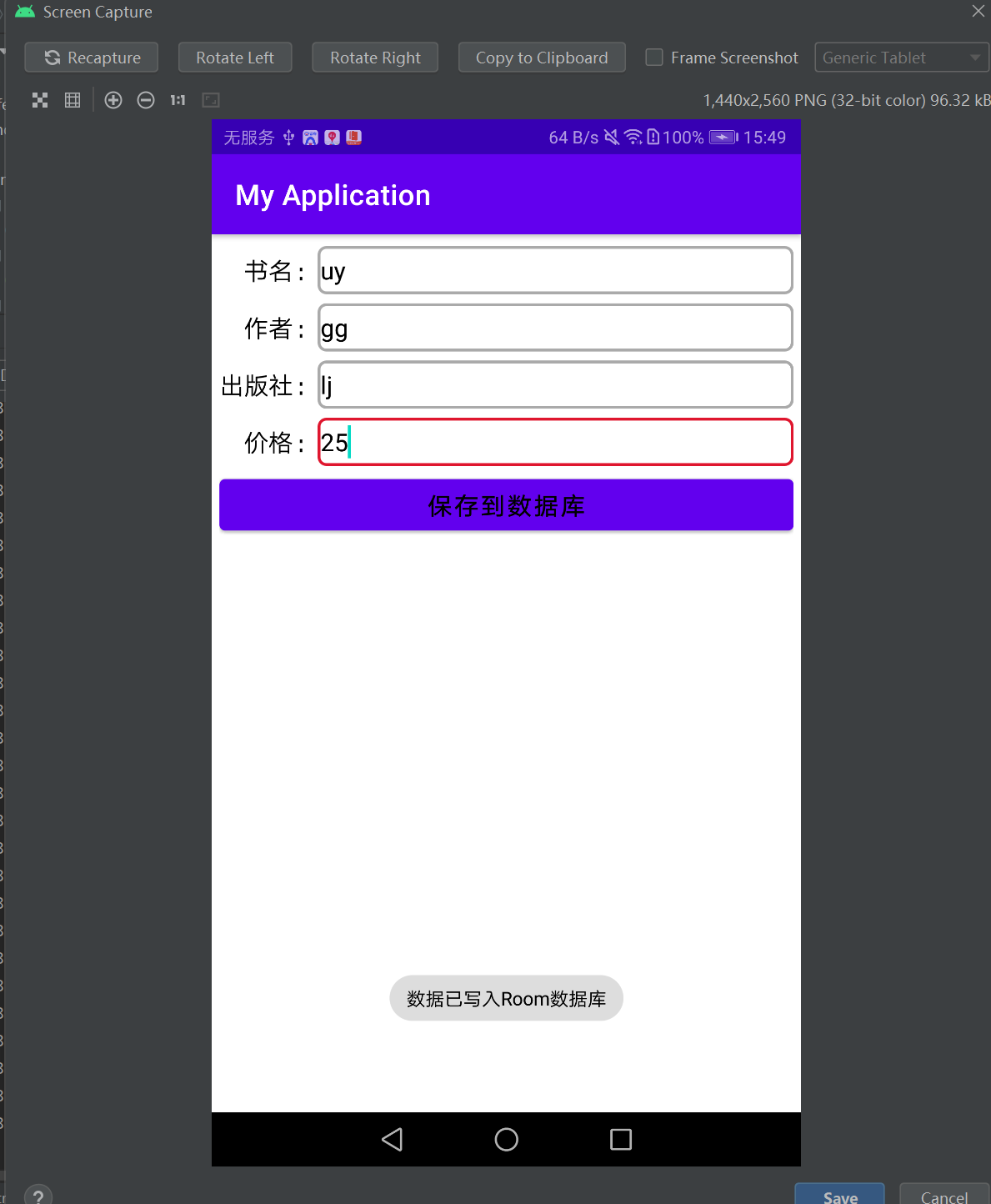Click the Cancel button
The image size is (991, 1204).
tap(944, 1196)
